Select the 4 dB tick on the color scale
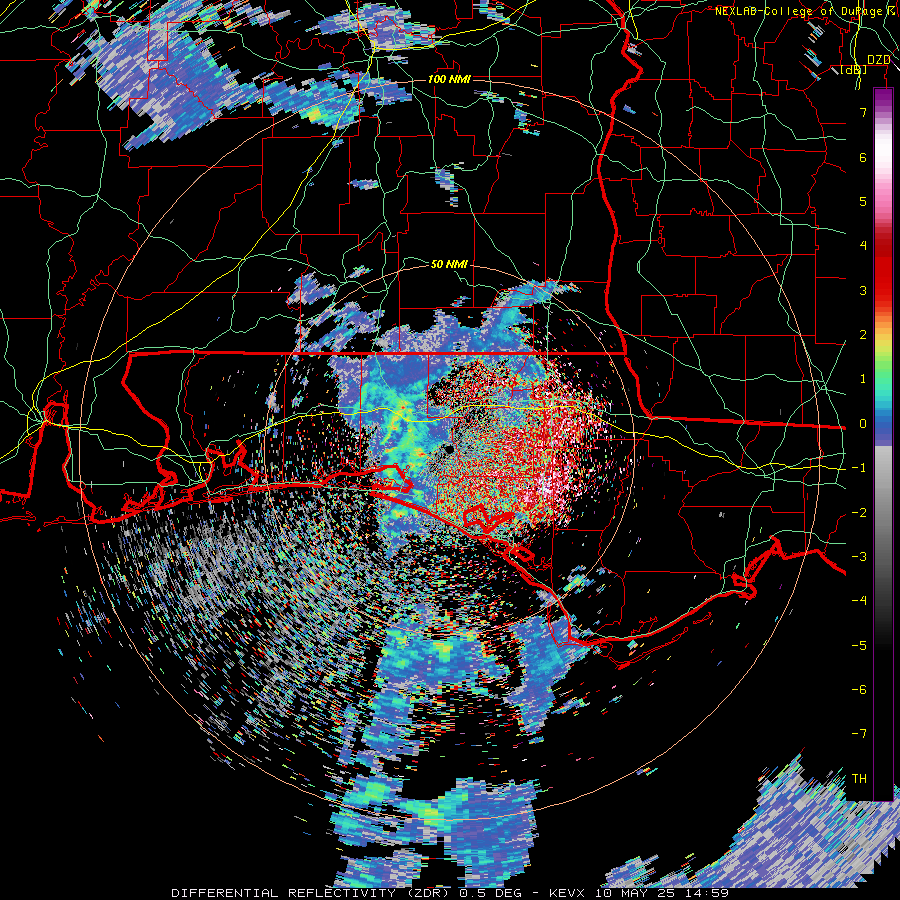 click(863, 246)
